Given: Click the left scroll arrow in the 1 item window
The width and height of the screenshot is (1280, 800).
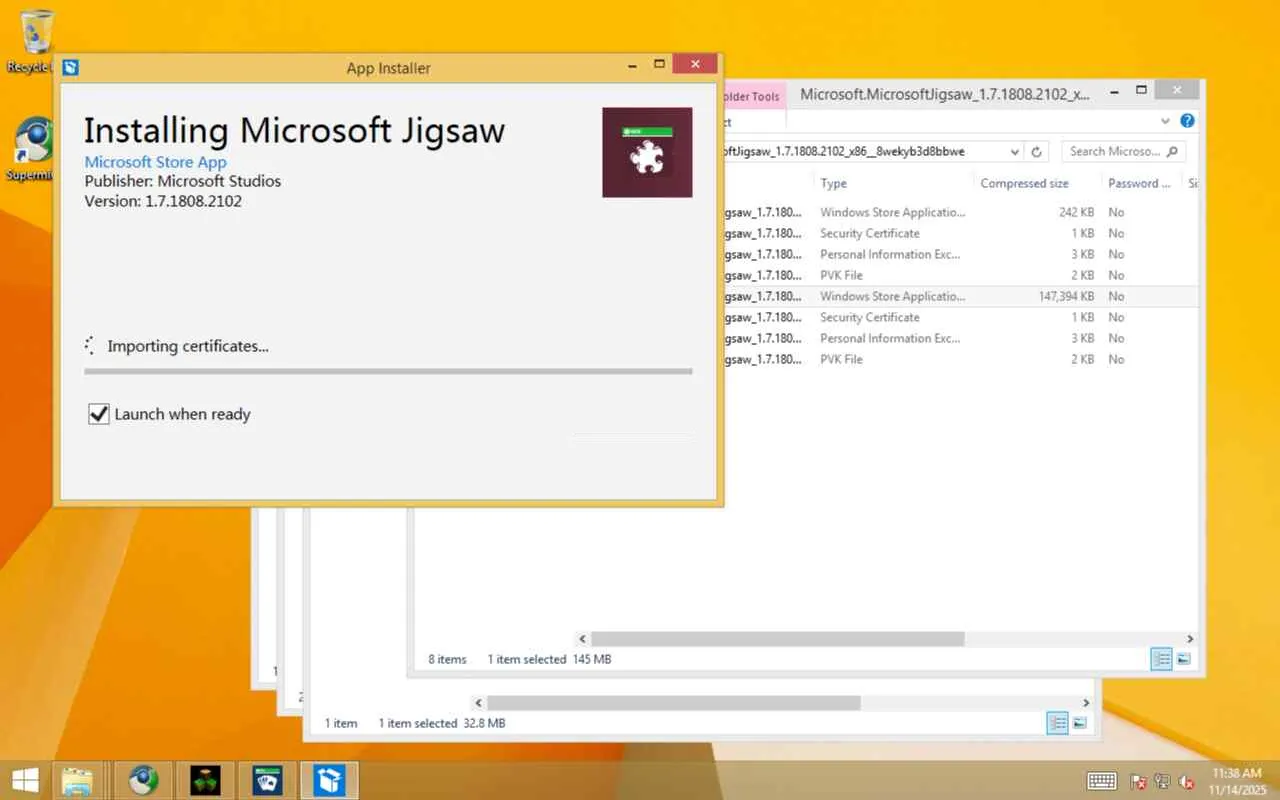Looking at the screenshot, I should click(x=478, y=703).
